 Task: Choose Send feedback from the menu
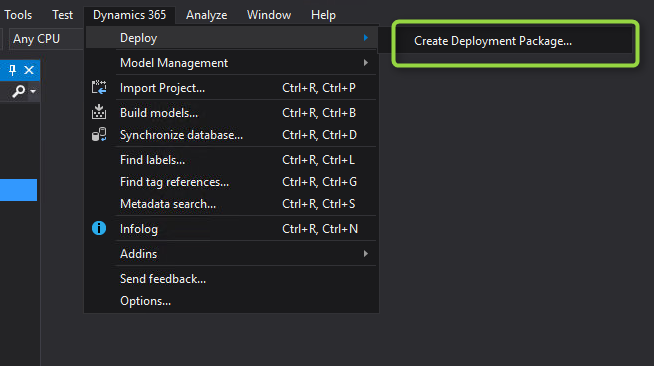tap(231, 278)
